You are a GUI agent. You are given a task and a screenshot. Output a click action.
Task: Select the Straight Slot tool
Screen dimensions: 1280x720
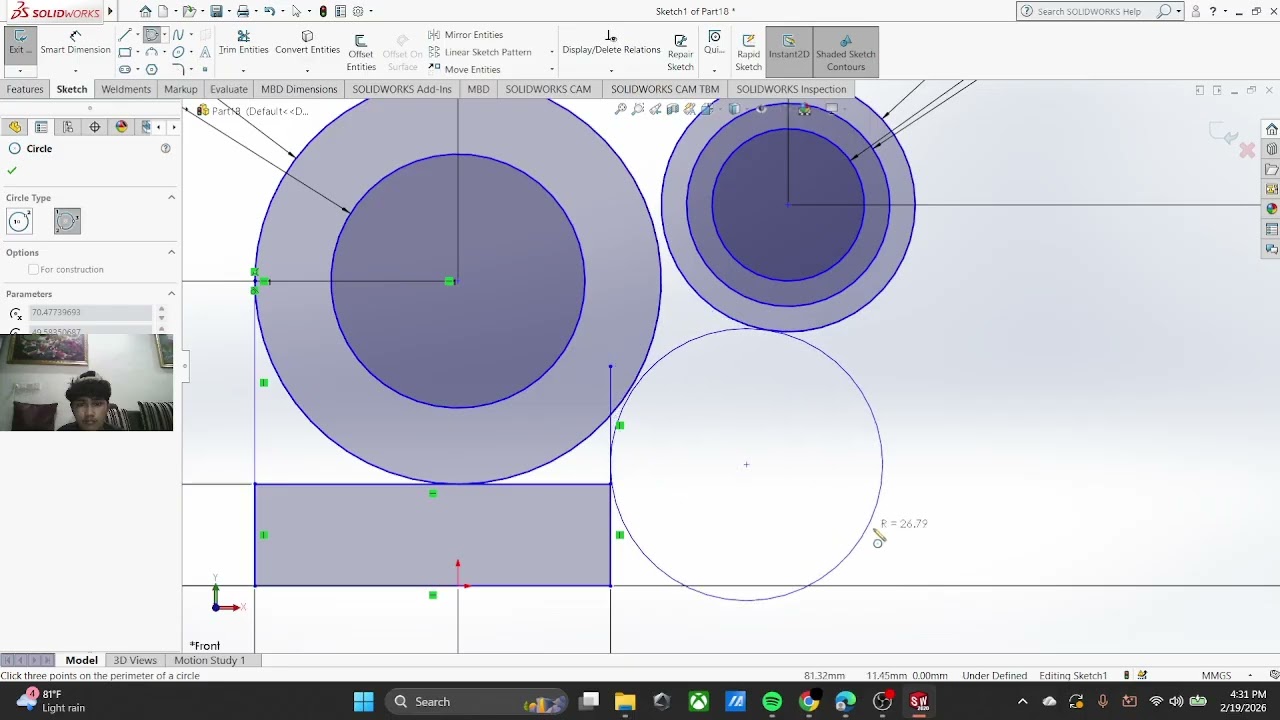[x=125, y=69]
